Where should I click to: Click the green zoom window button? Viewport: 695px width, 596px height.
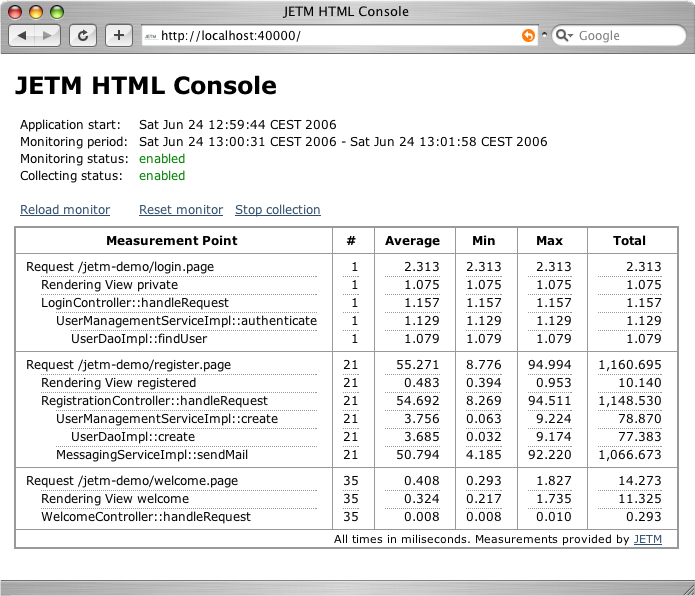57,12
